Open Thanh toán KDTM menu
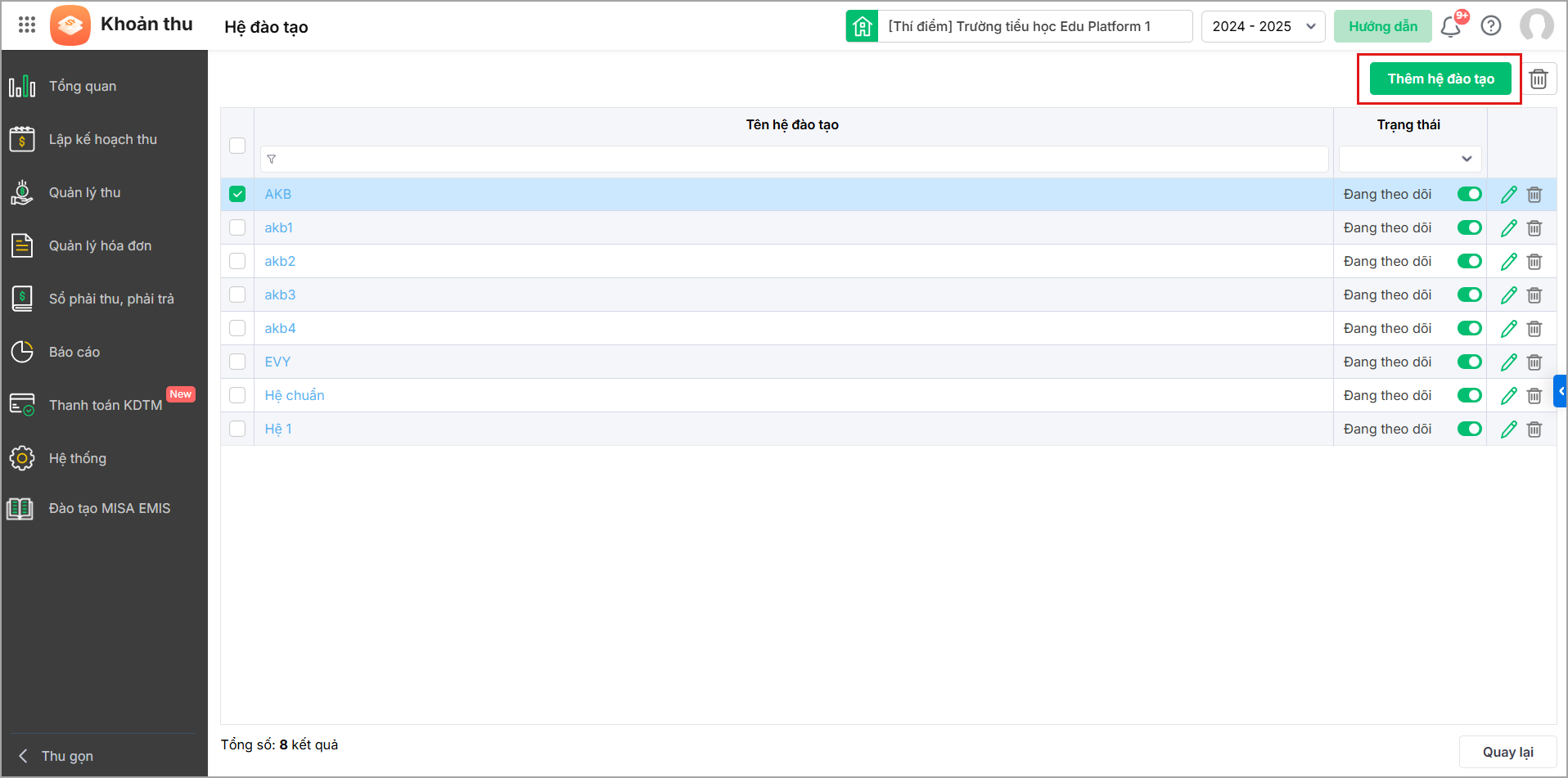This screenshot has width=1568, height=778. [x=104, y=405]
